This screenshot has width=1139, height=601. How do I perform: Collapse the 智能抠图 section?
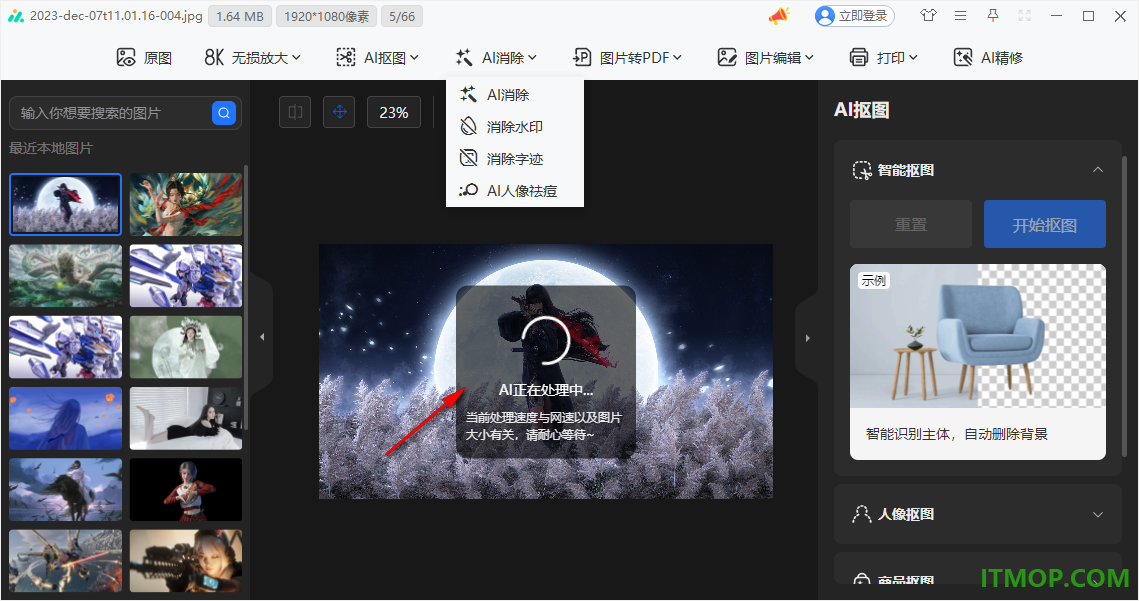[1098, 170]
